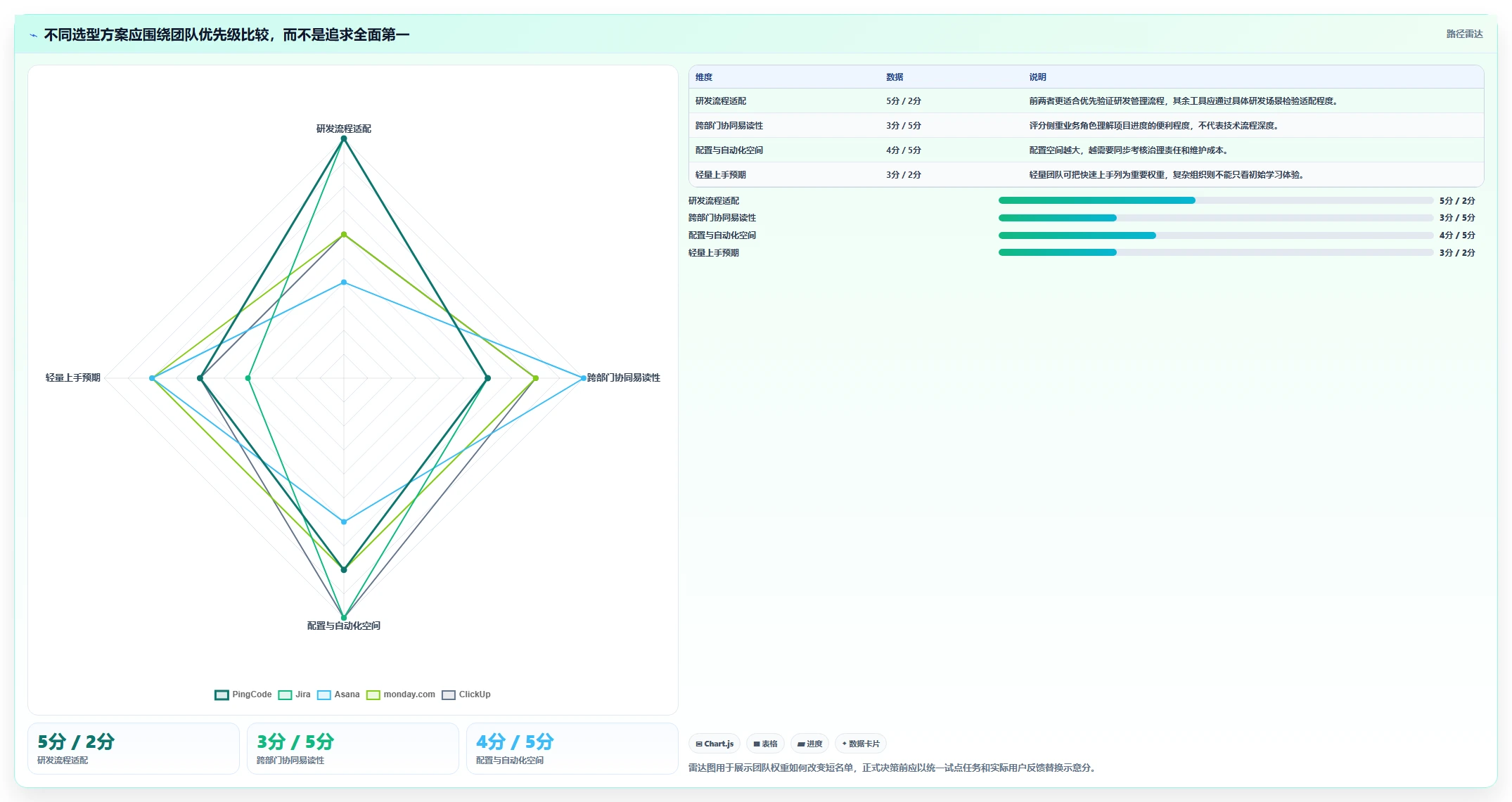1512x802 pixels.
Task: Click the footnote starting with 雷达图用于展示
Action: [893, 768]
